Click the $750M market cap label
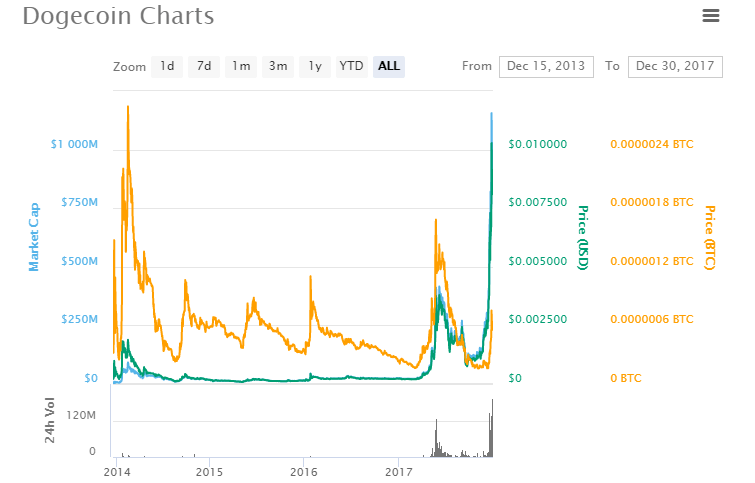The width and height of the screenshot is (755, 483). (79, 202)
